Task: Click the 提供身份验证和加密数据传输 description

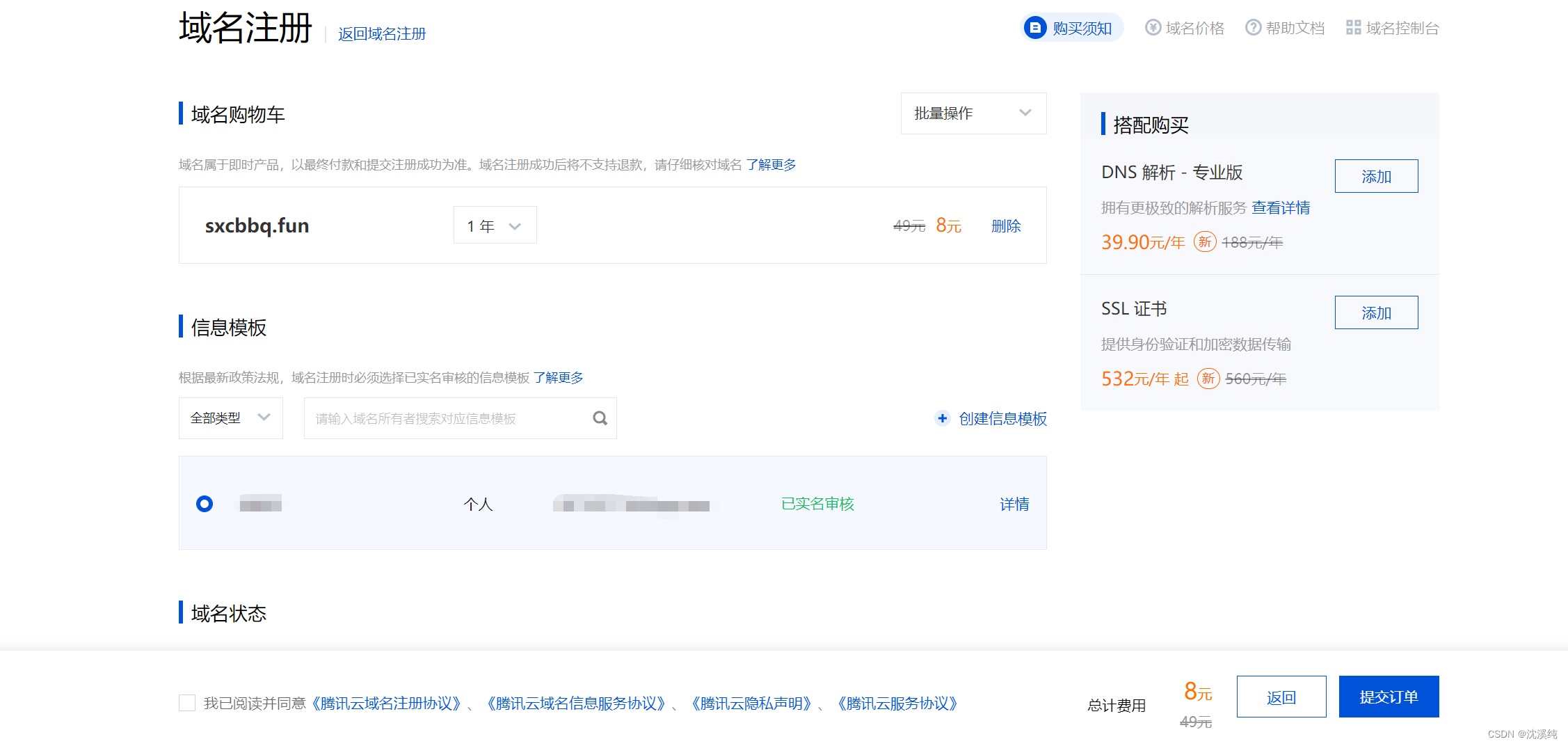Action: (1197, 344)
